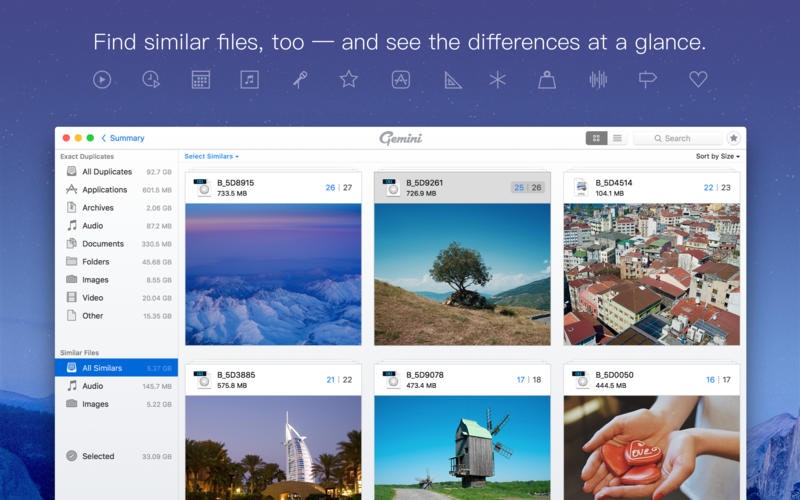Click the asterisk icon in banner
This screenshot has height=500, width=800.
(497, 80)
